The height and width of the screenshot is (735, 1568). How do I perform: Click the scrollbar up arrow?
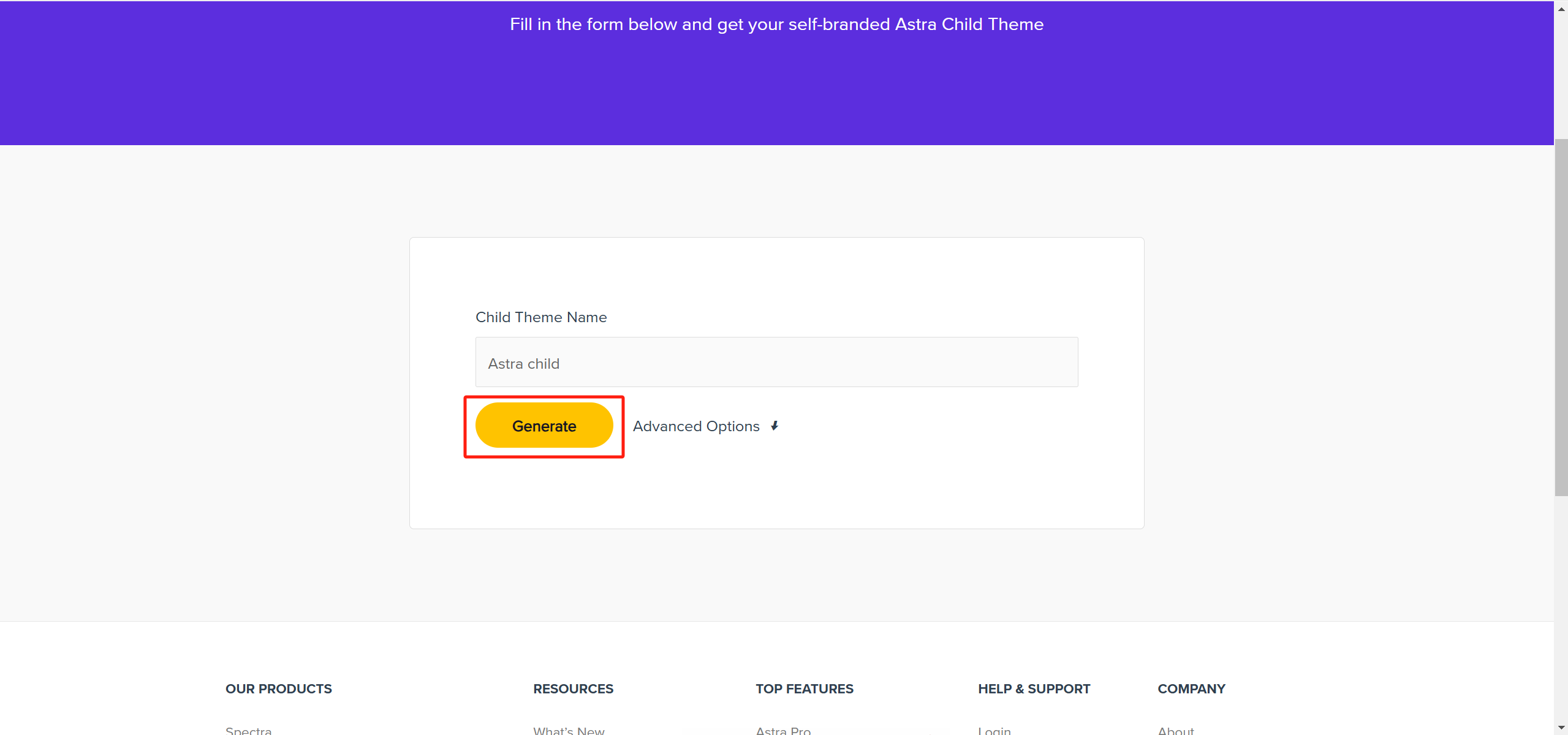[x=1561, y=7]
